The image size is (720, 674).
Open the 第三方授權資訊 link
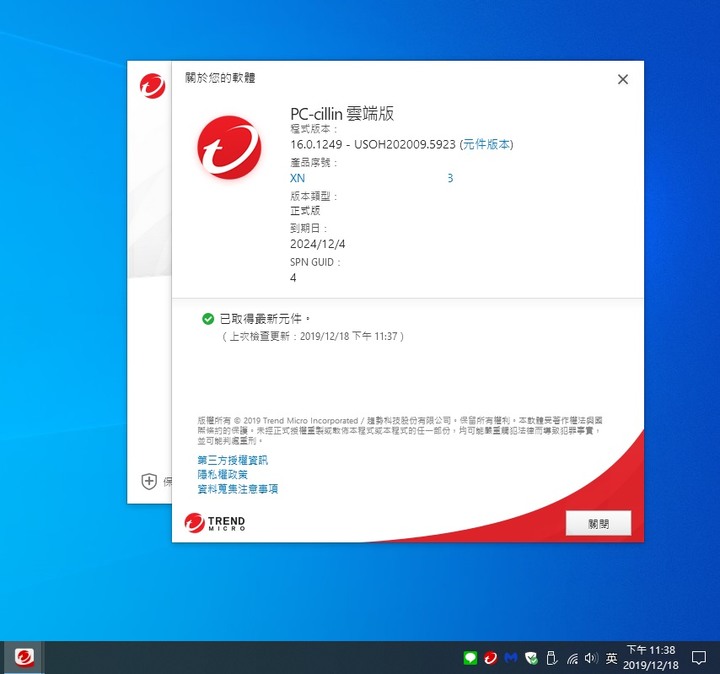point(232,460)
